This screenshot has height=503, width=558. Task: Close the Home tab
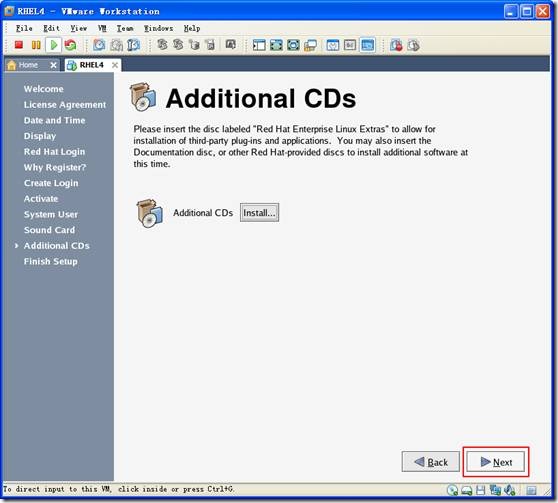[x=53, y=65]
